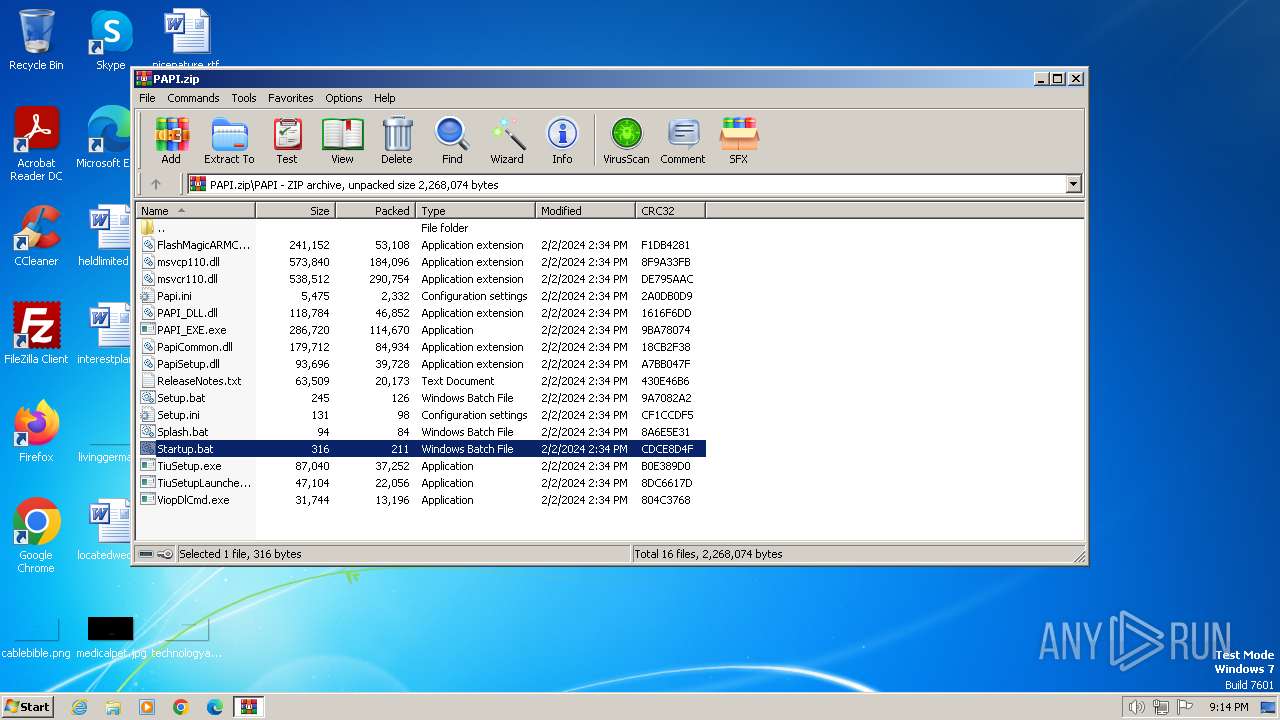Go up one folder level arrow
The height and width of the screenshot is (720, 1280).
(x=155, y=184)
